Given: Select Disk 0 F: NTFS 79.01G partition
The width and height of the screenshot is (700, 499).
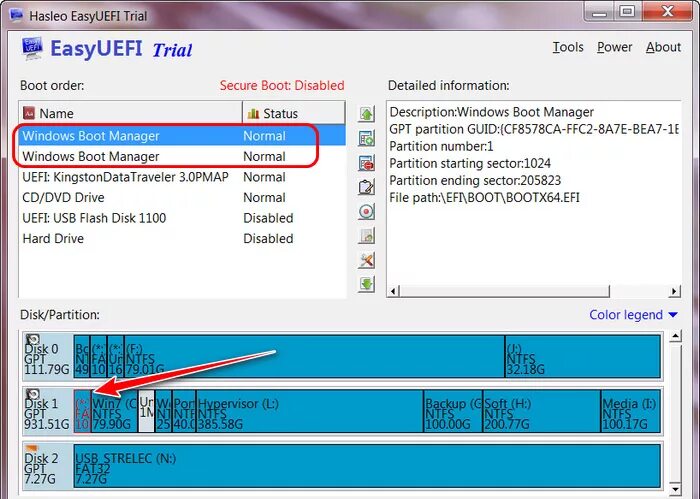Looking at the screenshot, I should click(315, 357).
